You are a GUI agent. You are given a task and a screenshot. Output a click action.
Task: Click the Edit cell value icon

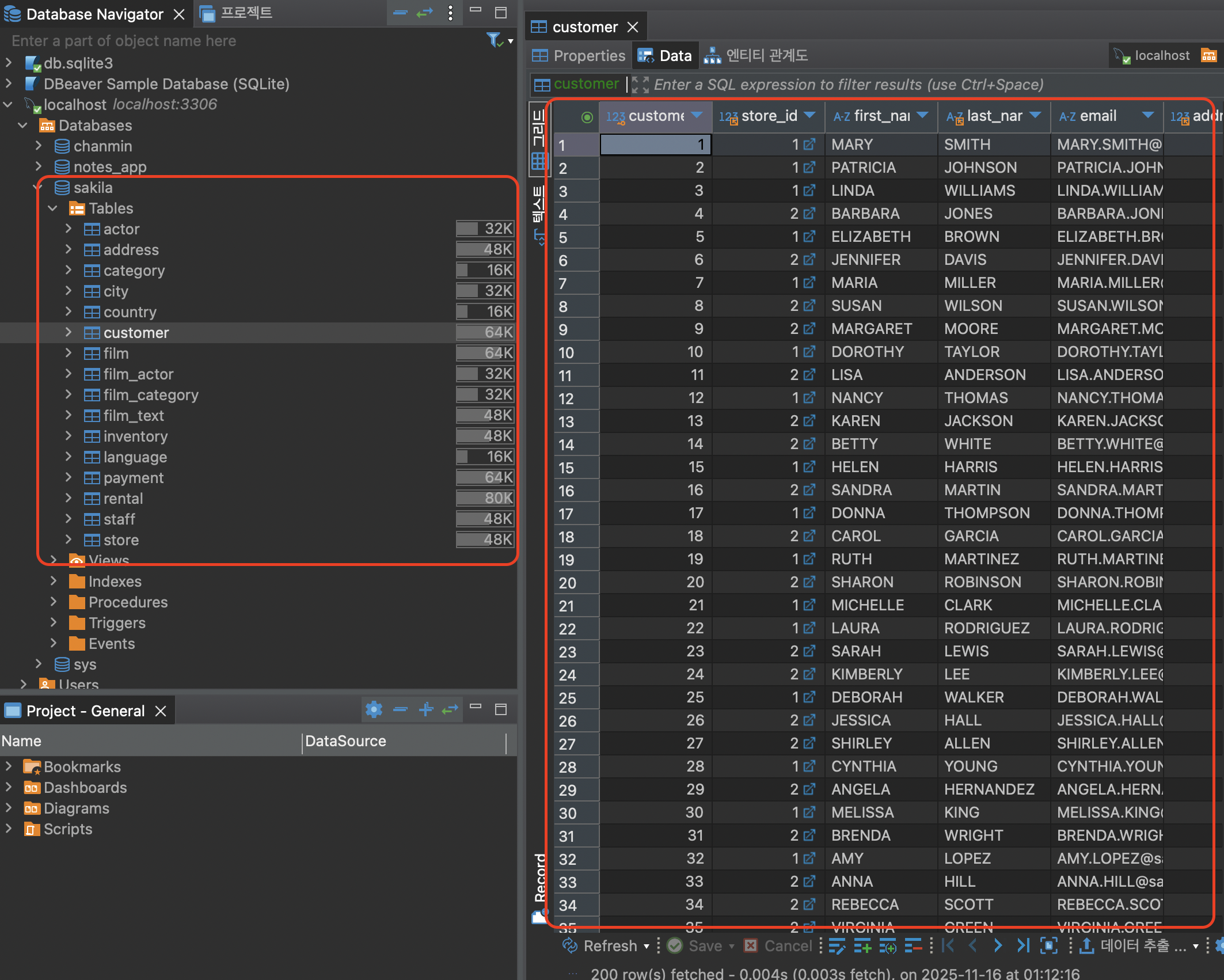(837, 946)
